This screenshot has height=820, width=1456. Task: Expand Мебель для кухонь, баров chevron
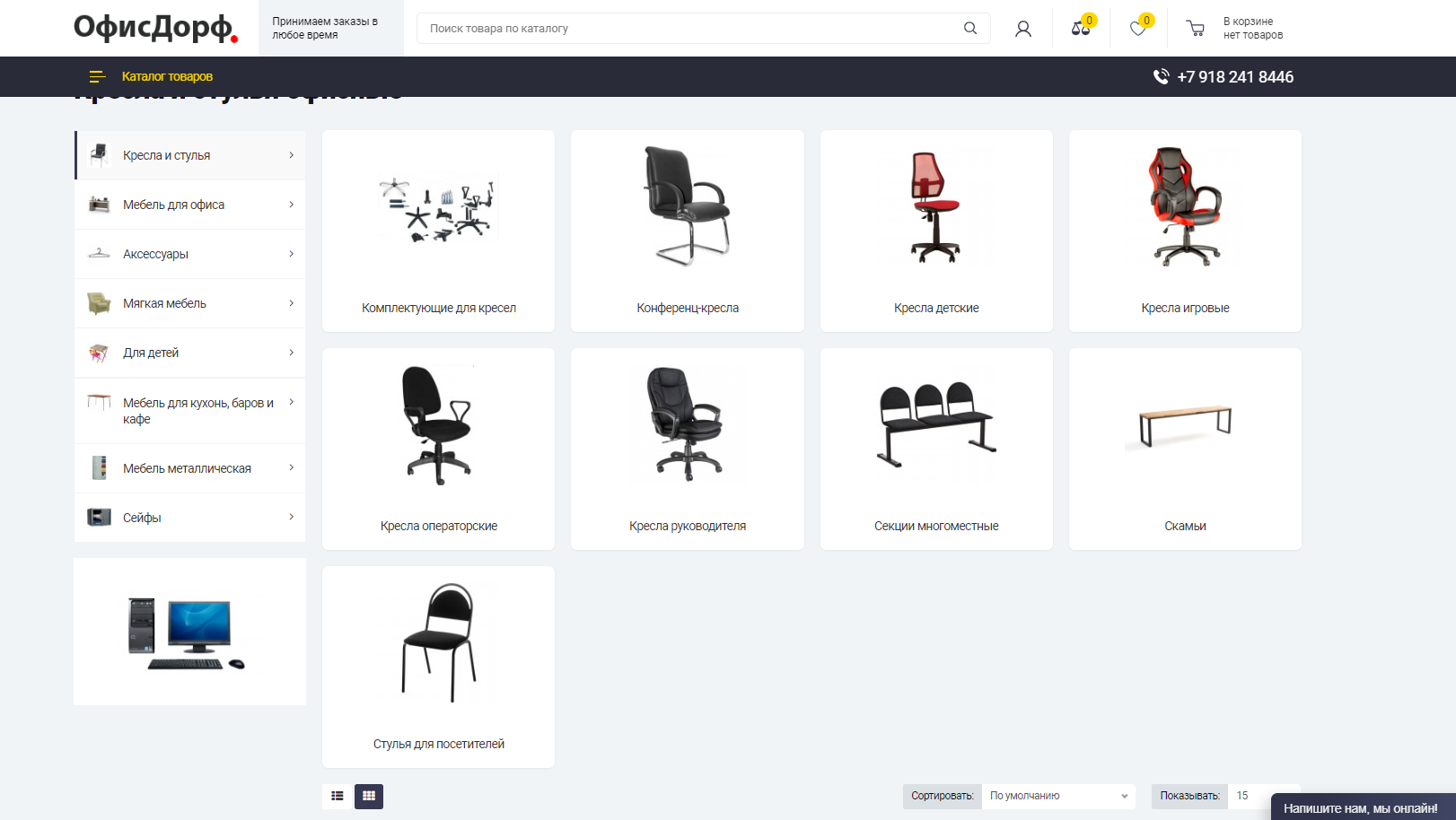point(292,402)
